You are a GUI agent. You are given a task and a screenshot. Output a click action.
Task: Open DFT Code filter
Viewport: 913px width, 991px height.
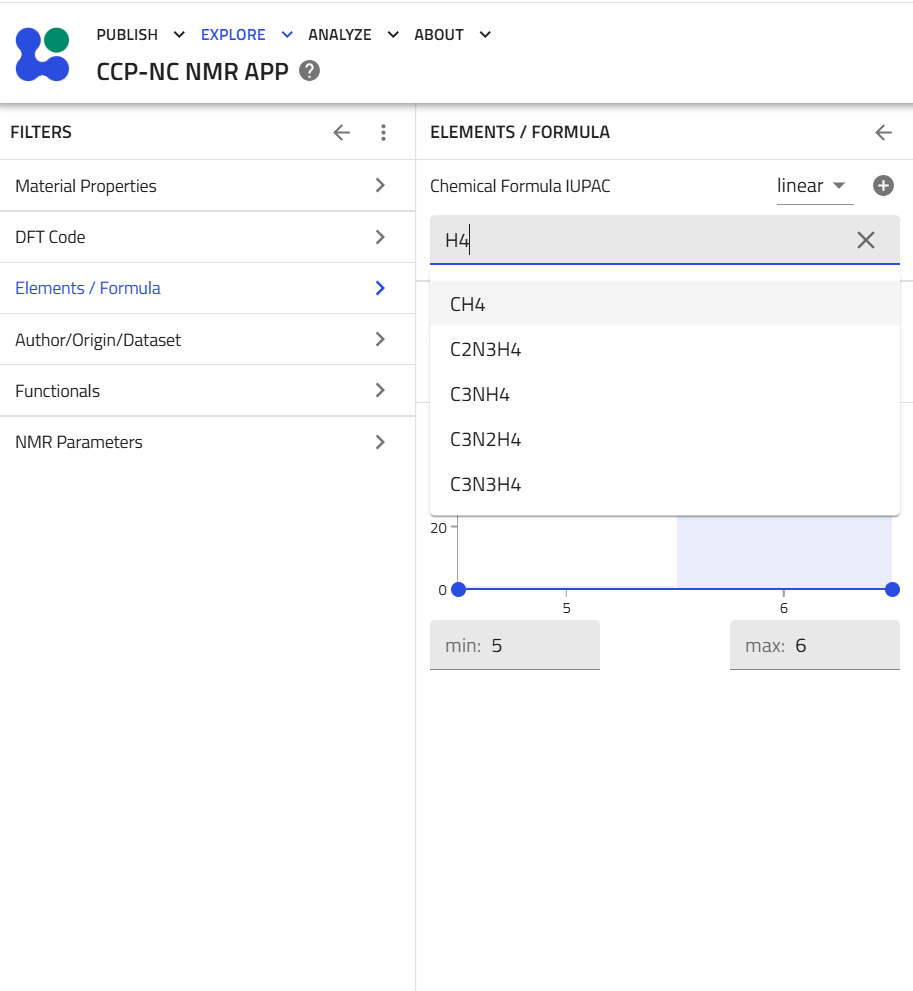point(207,237)
